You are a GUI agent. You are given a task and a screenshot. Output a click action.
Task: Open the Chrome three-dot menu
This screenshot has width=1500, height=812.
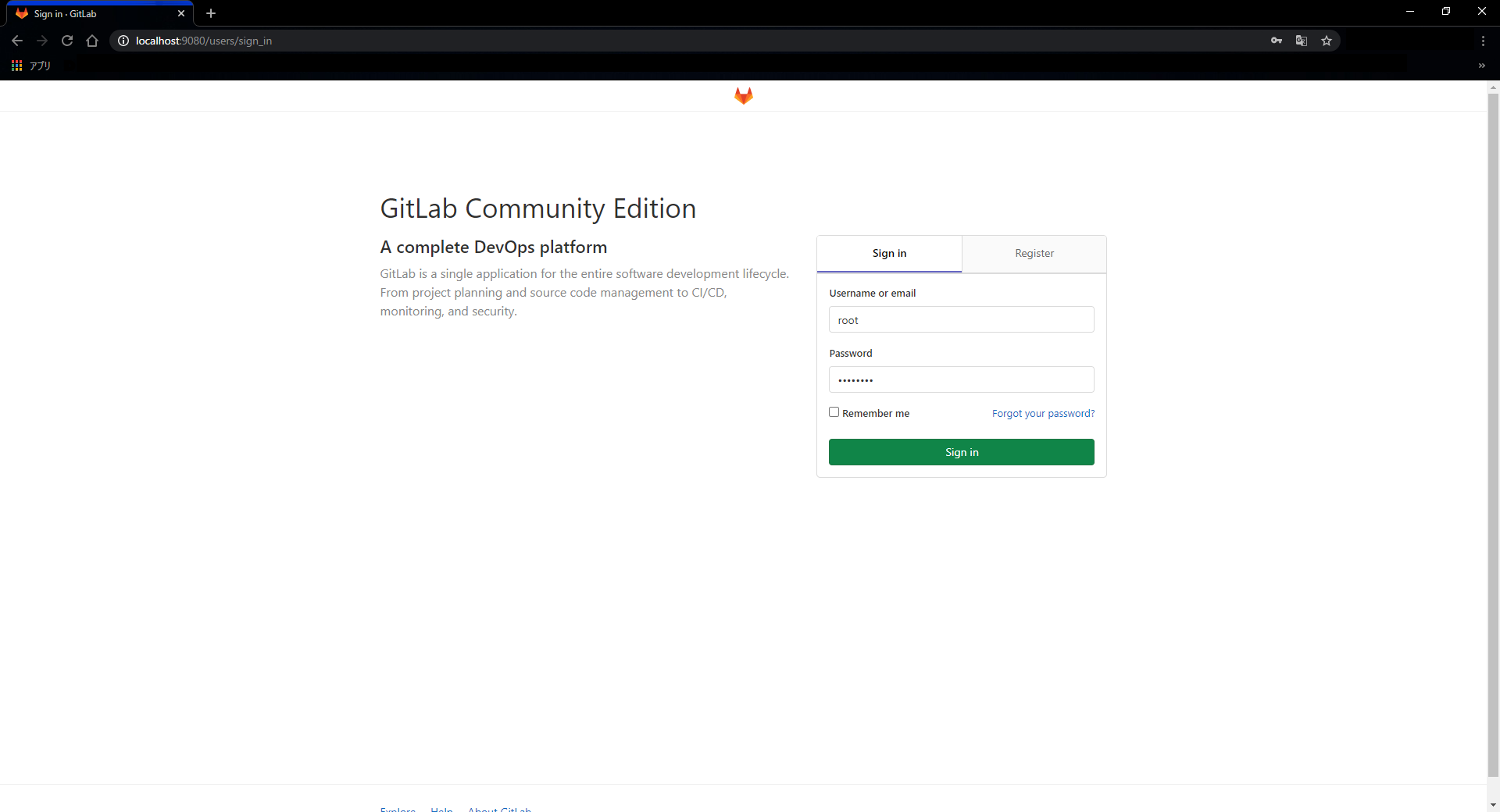coord(1483,41)
